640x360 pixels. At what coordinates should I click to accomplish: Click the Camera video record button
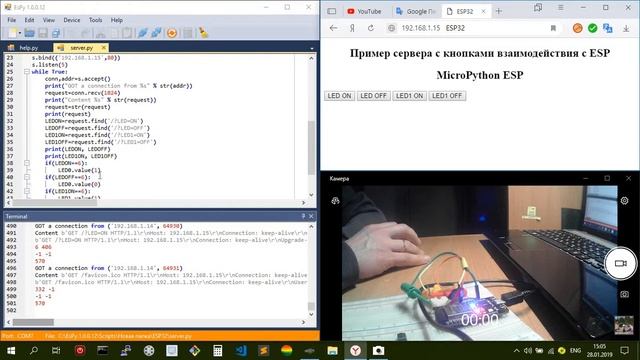click(x=620, y=263)
